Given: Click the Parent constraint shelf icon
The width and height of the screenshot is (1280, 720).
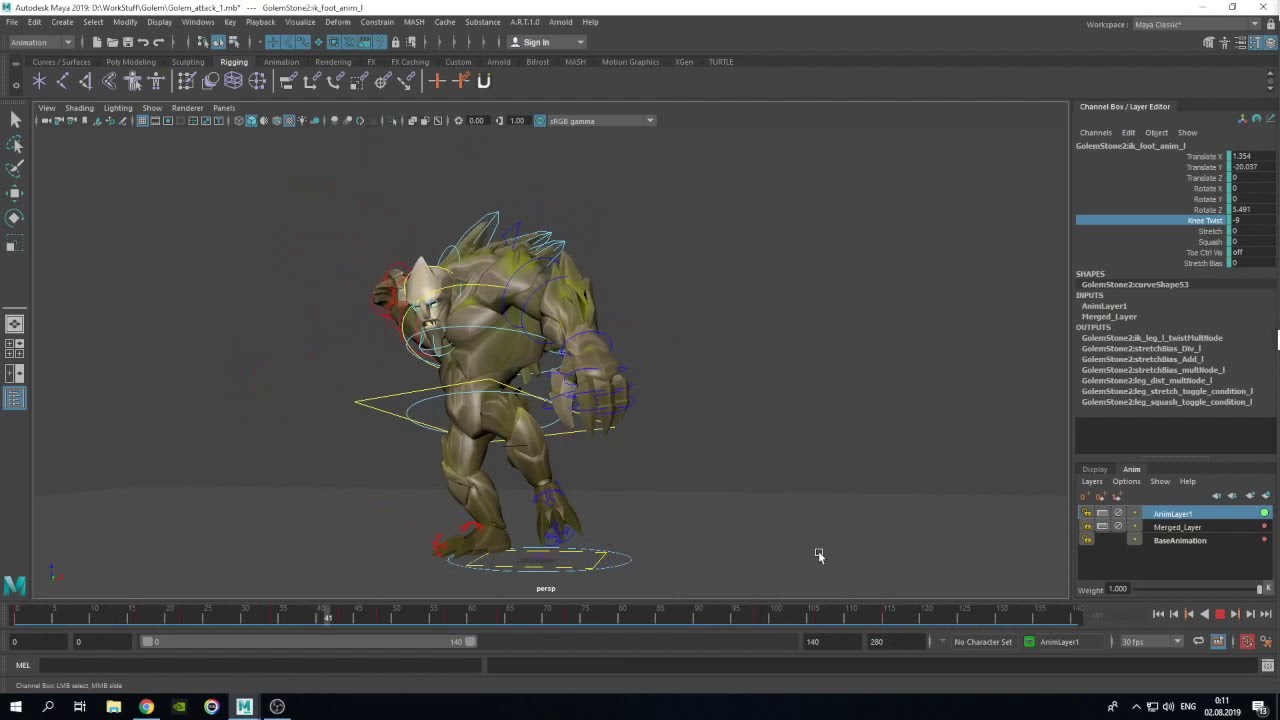Looking at the screenshot, I should point(287,81).
